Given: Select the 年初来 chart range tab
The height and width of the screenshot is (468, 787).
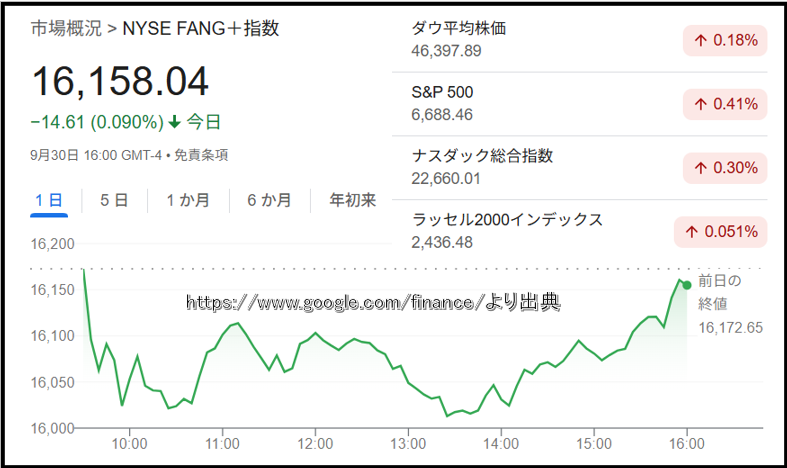Looking at the screenshot, I should [x=353, y=200].
